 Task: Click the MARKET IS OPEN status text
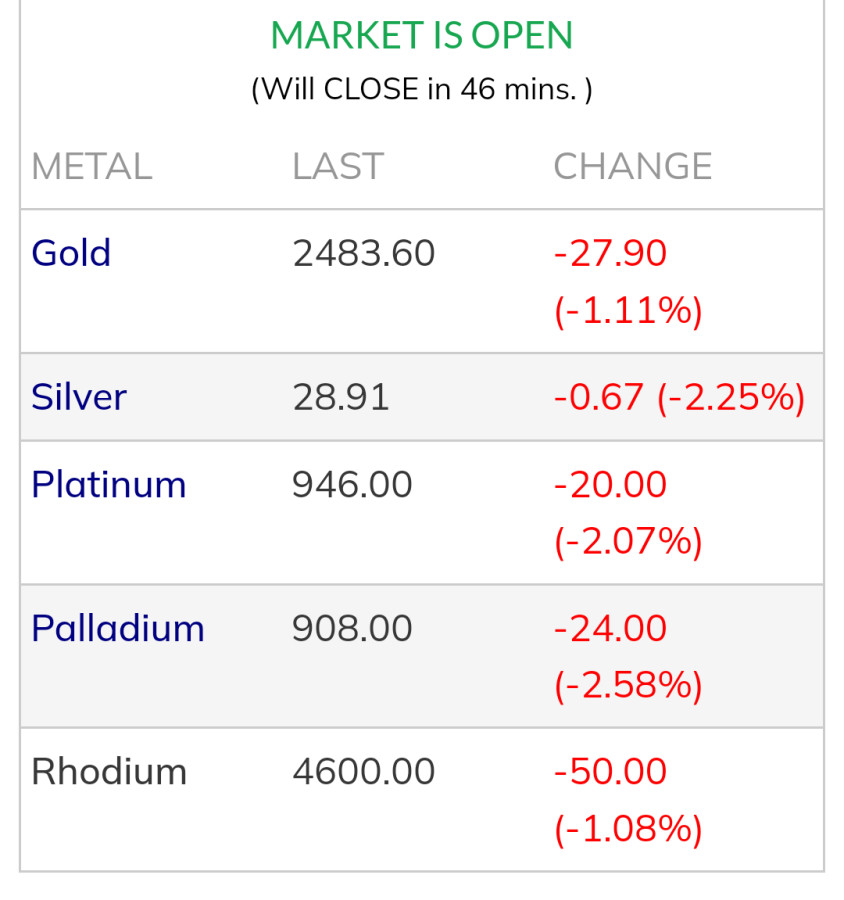pyautogui.click(x=422, y=36)
